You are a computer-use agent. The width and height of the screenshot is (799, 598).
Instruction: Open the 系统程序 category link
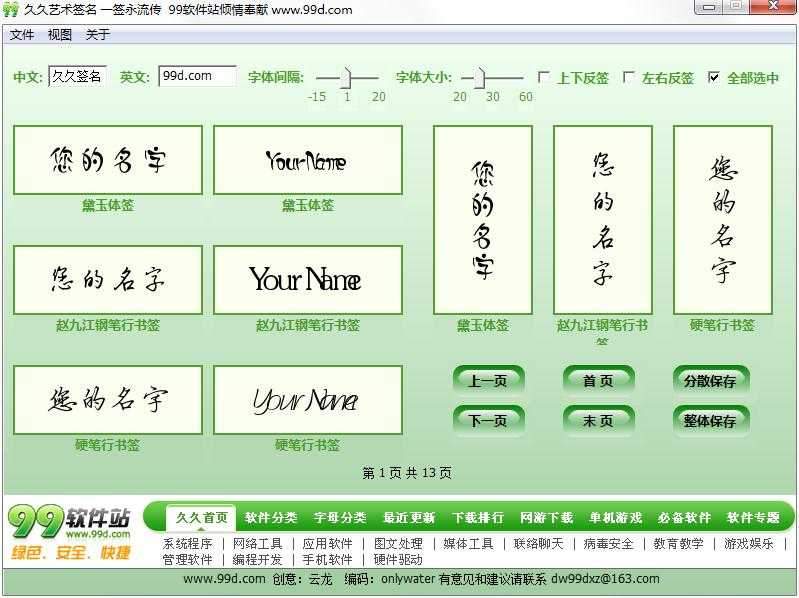point(188,543)
